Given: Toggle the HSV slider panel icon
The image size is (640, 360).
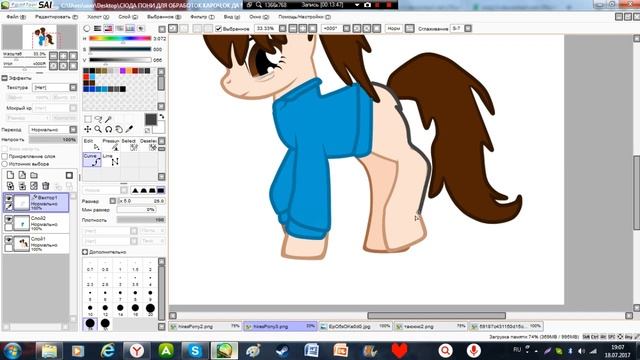Looking at the screenshot, I should 108,29.
